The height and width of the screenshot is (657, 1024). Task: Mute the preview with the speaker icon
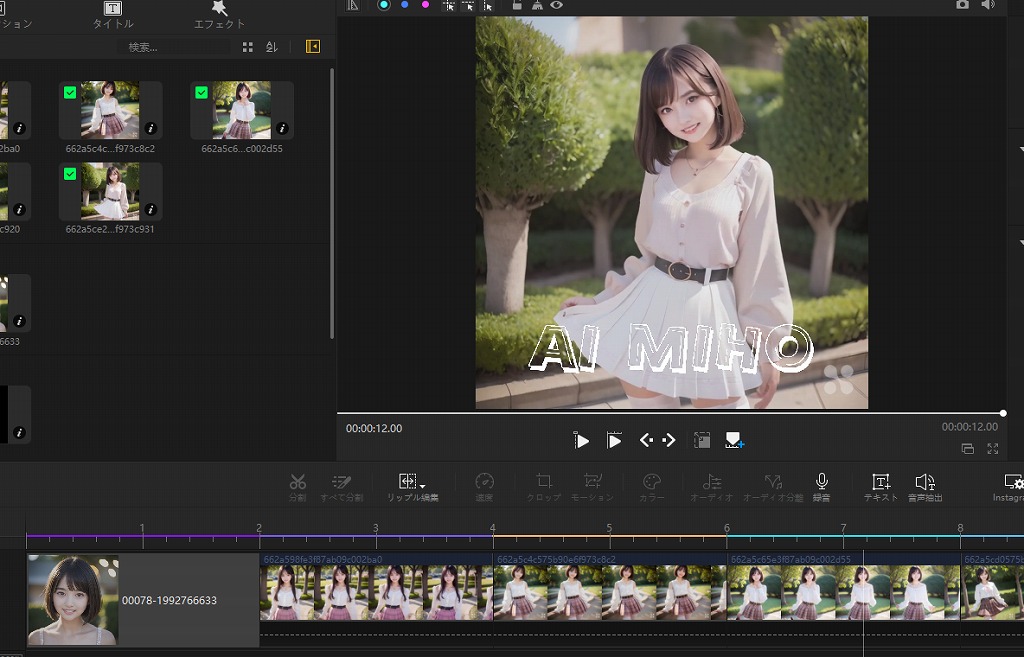988,5
